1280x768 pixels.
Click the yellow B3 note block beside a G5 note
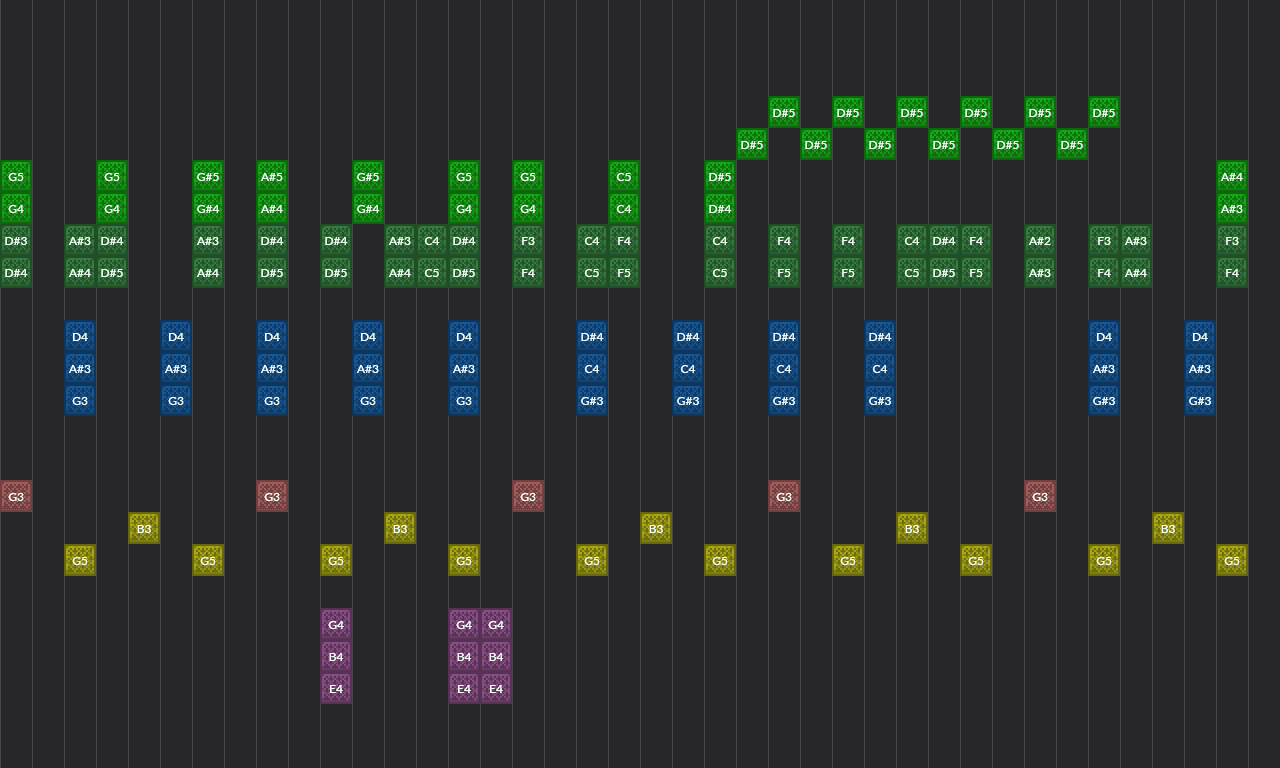click(143, 528)
